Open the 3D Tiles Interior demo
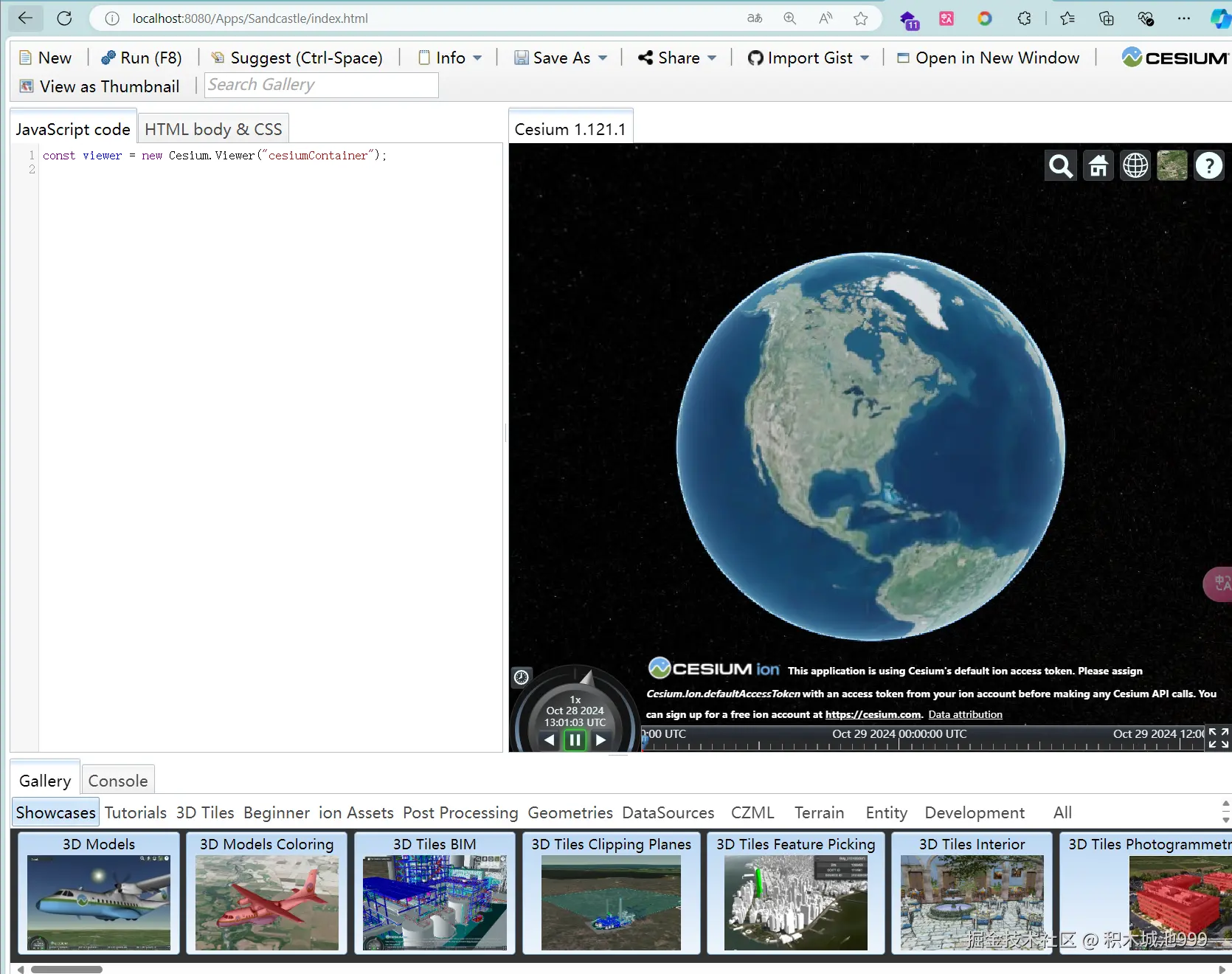This screenshot has width=1232, height=974. click(972, 893)
